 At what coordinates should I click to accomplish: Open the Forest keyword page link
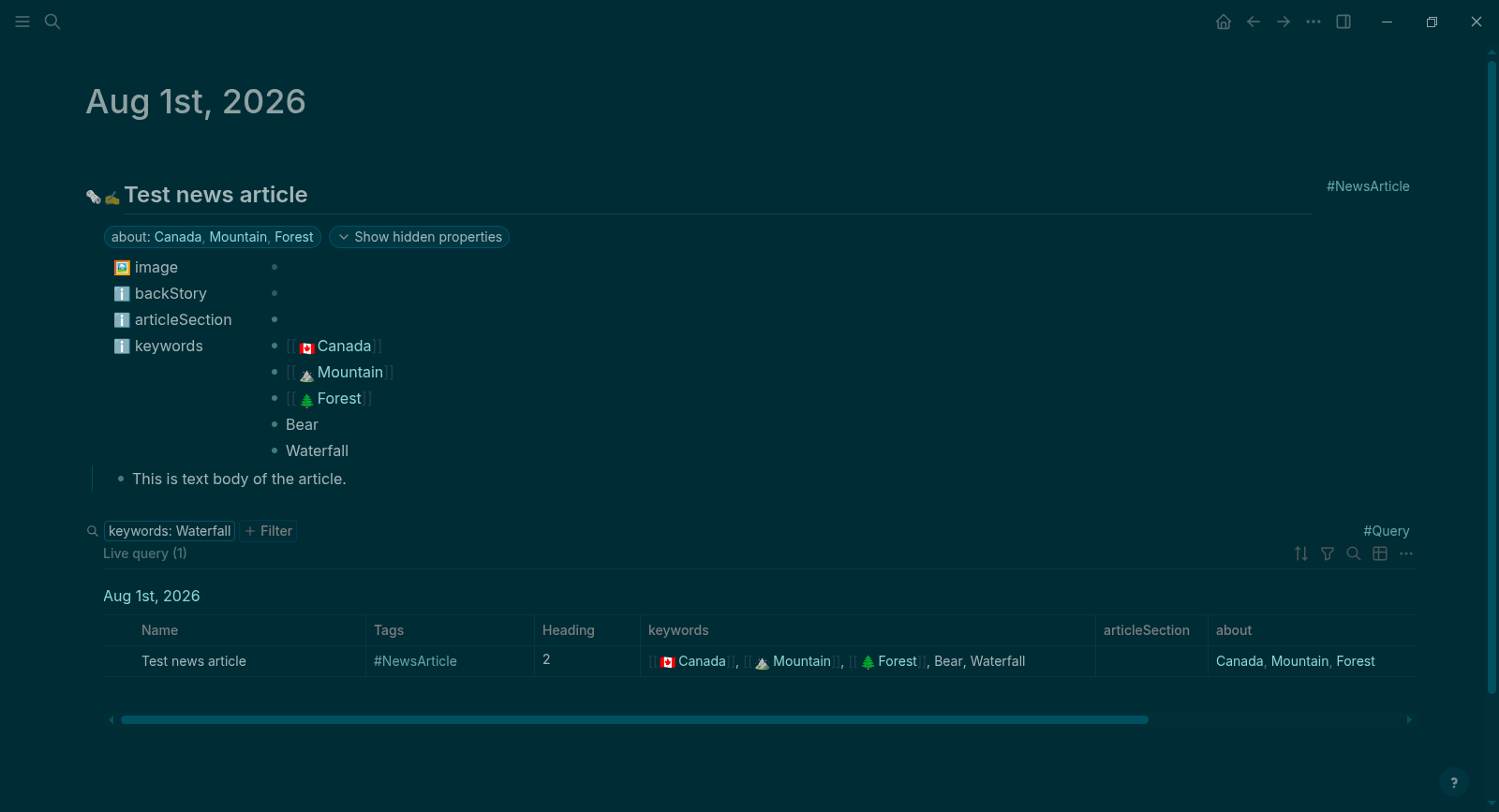pos(339,399)
